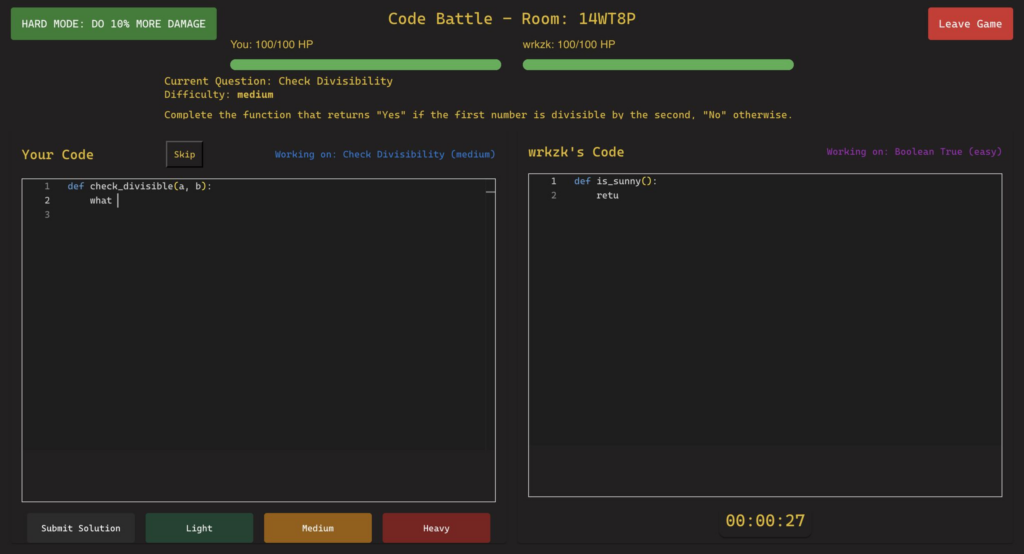Click the 'Difficulty: medium' text

(219, 95)
